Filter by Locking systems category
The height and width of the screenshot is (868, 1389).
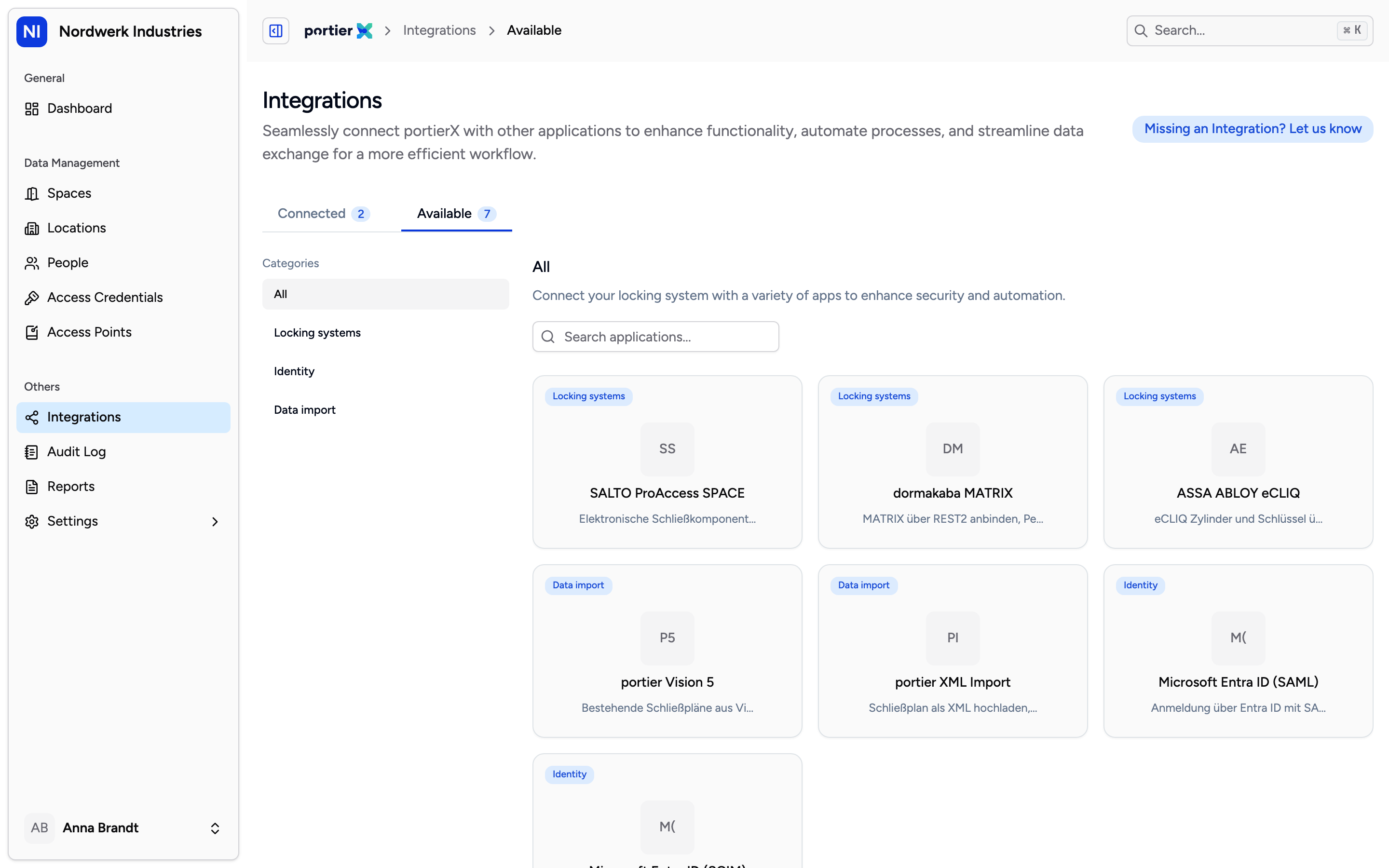[386, 333]
